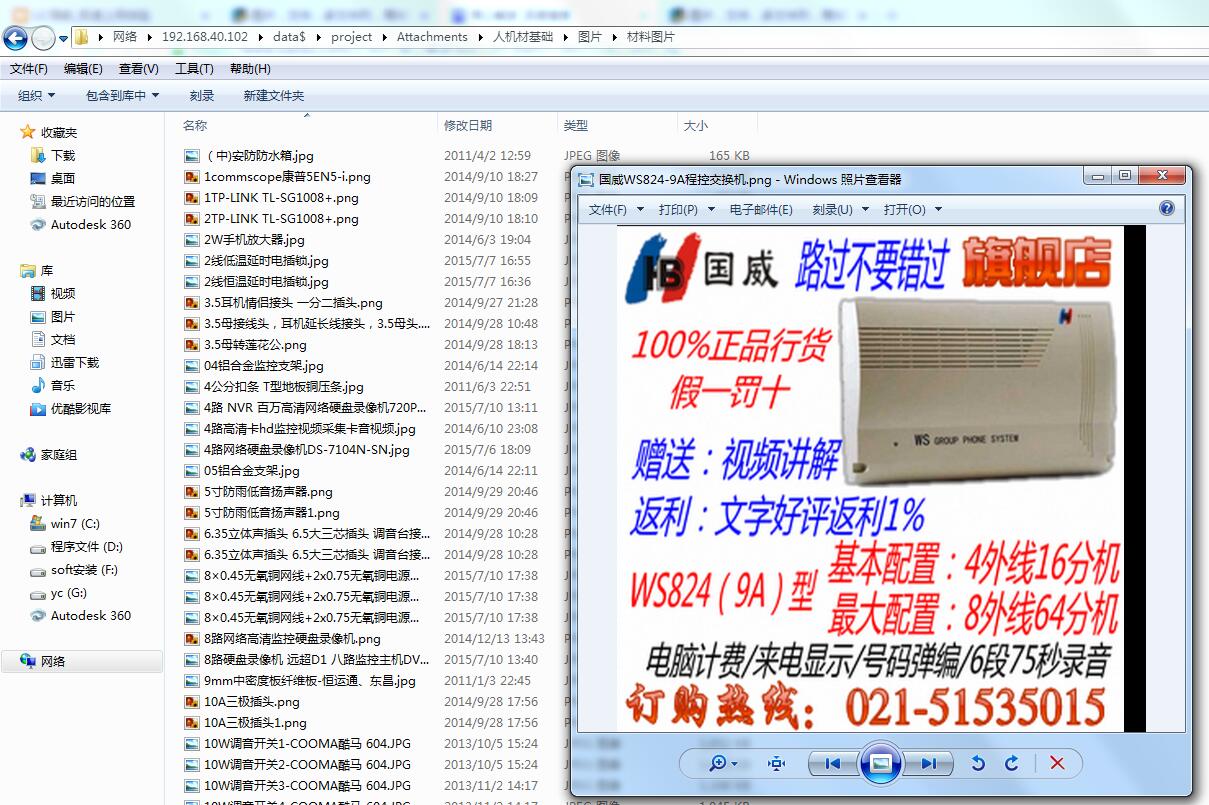
Task: Open recent locations dropdown next to forward arrow
Action: 64,38
